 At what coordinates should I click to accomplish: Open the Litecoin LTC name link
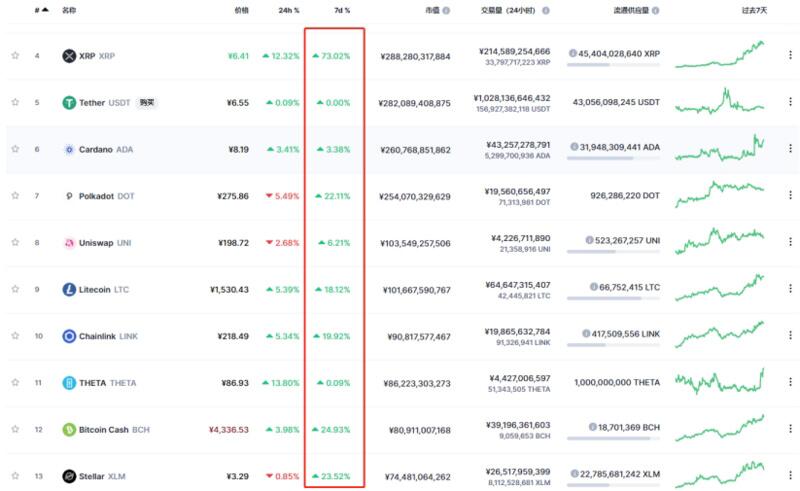[104, 289]
